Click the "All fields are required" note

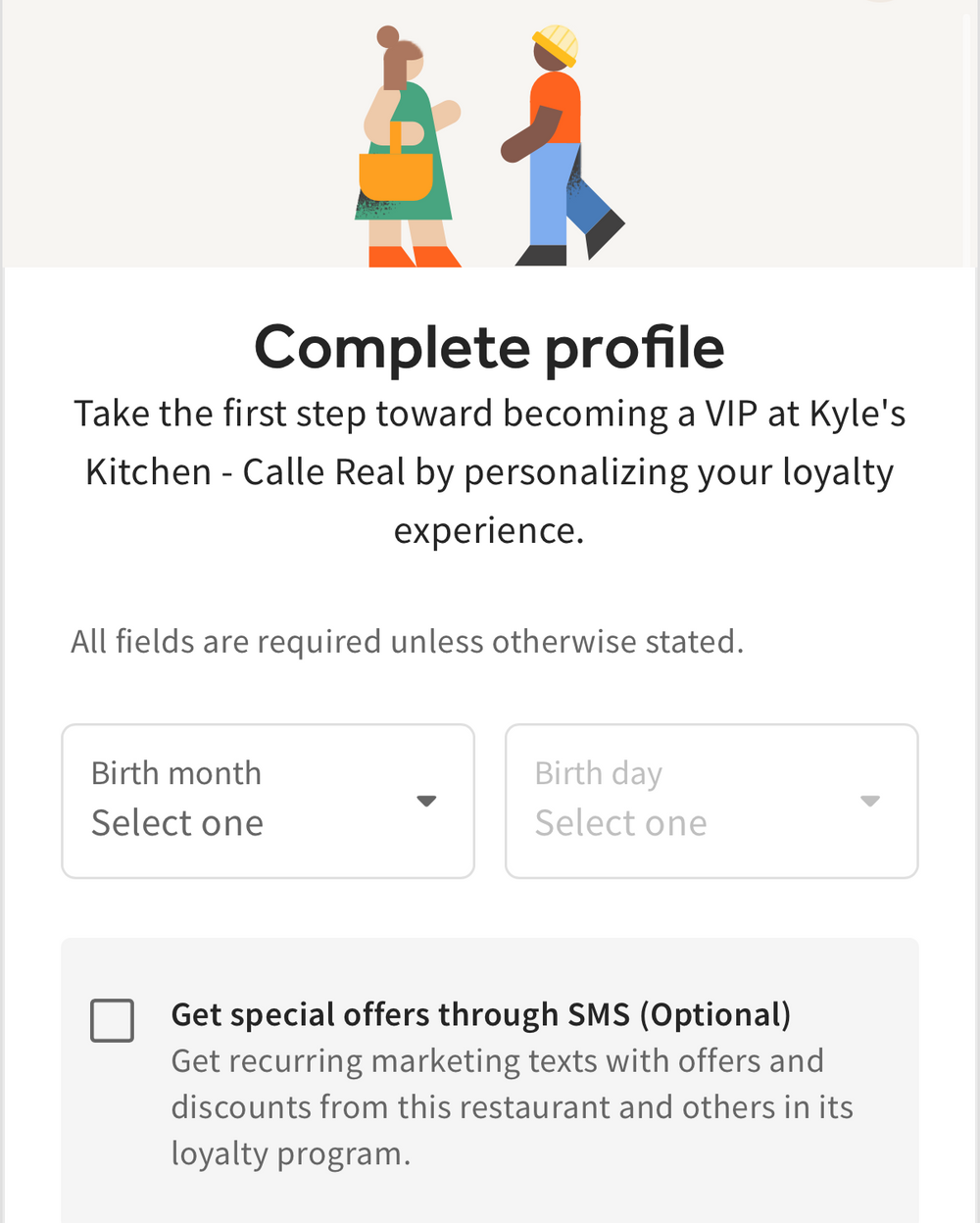tap(407, 642)
